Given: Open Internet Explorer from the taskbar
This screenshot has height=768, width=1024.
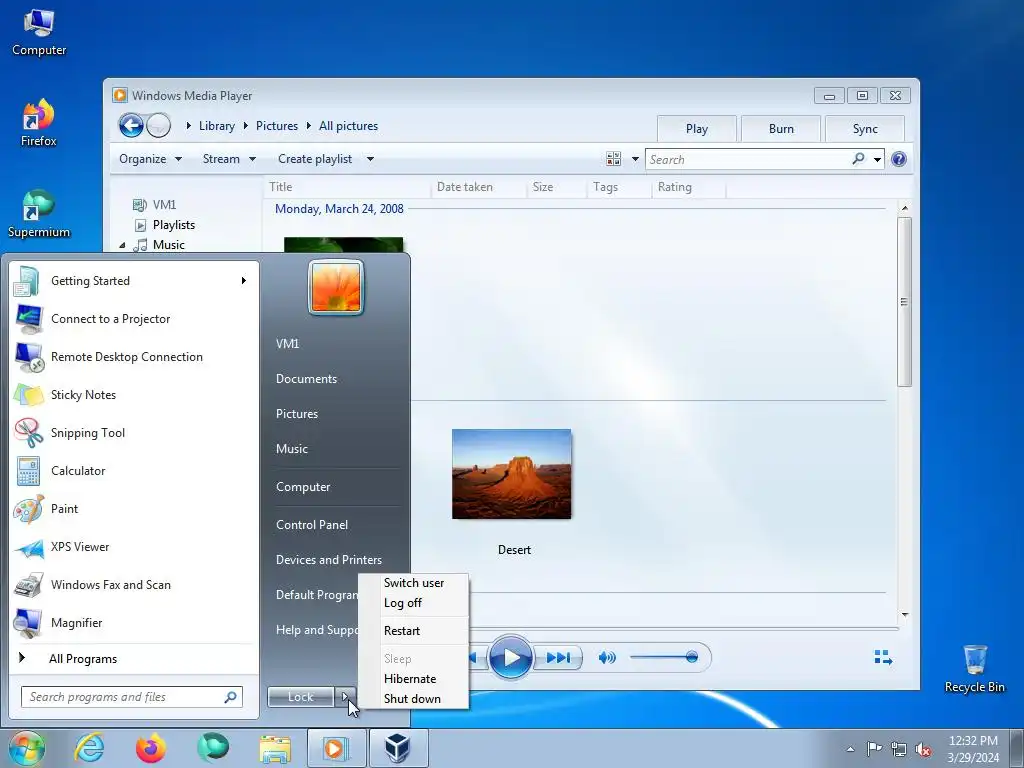Looking at the screenshot, I should (89, 748).
